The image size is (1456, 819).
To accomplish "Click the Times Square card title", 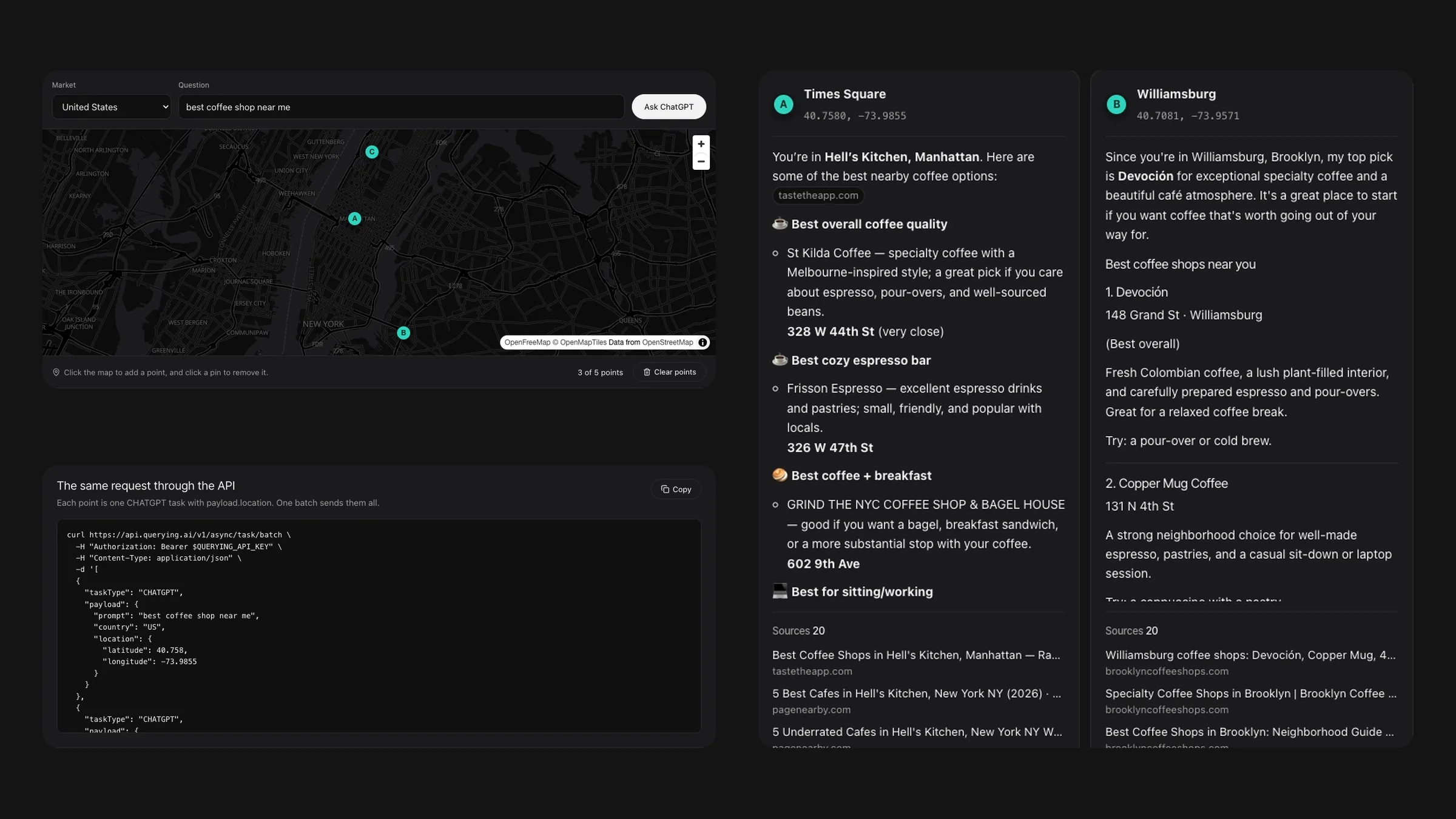I will [x=844, y=94].
